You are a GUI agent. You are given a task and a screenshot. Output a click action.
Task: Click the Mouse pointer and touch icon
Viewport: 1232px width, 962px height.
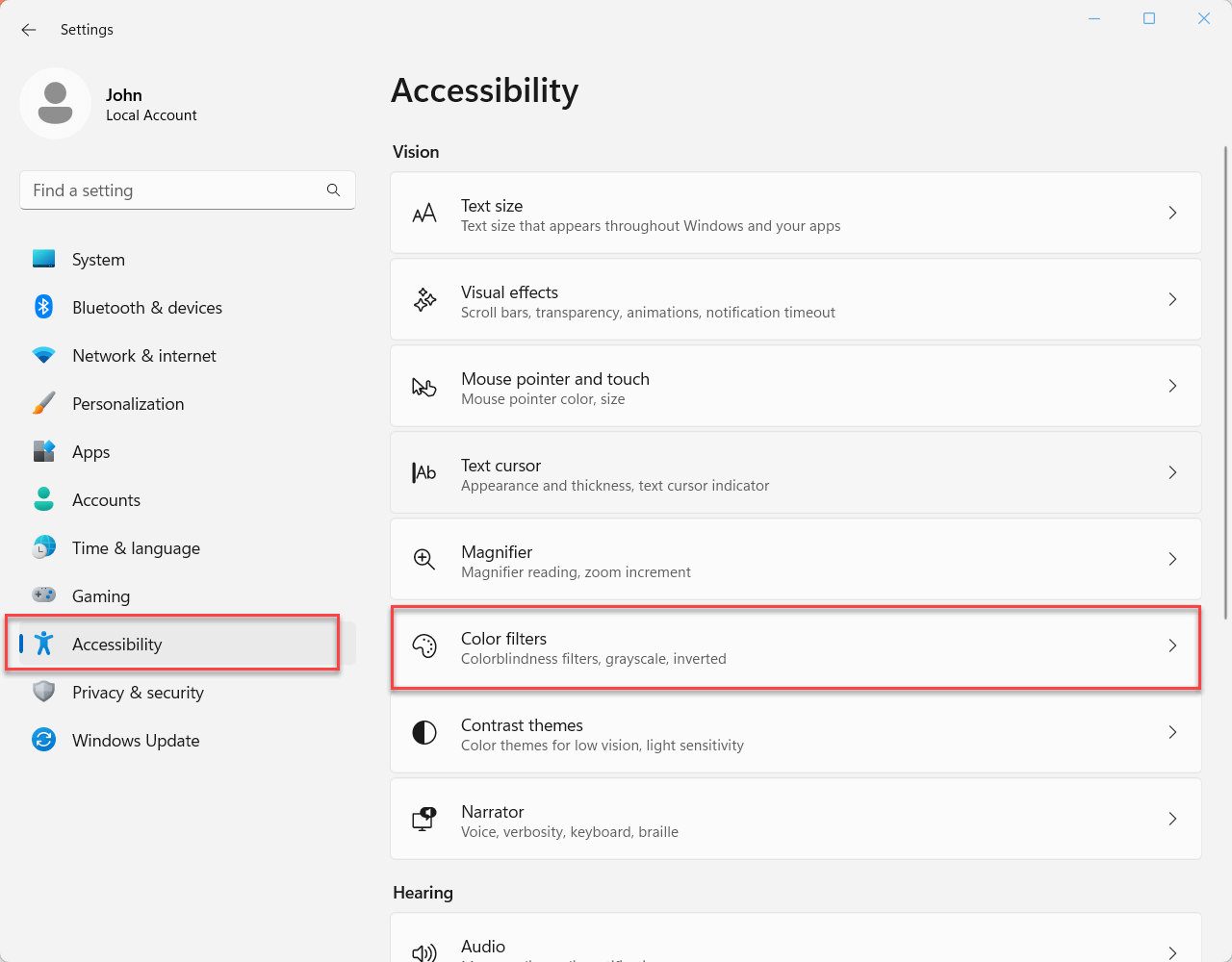424,387
